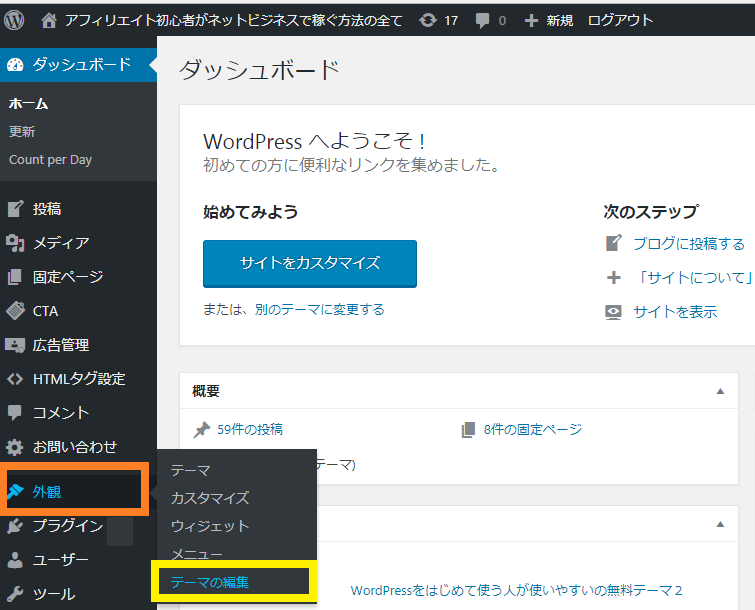Image resolution: width=755 pixels, height=610 pixels.
Task: Click the edit icon beside ブログに投稿する
Action: tap(613, 243)
